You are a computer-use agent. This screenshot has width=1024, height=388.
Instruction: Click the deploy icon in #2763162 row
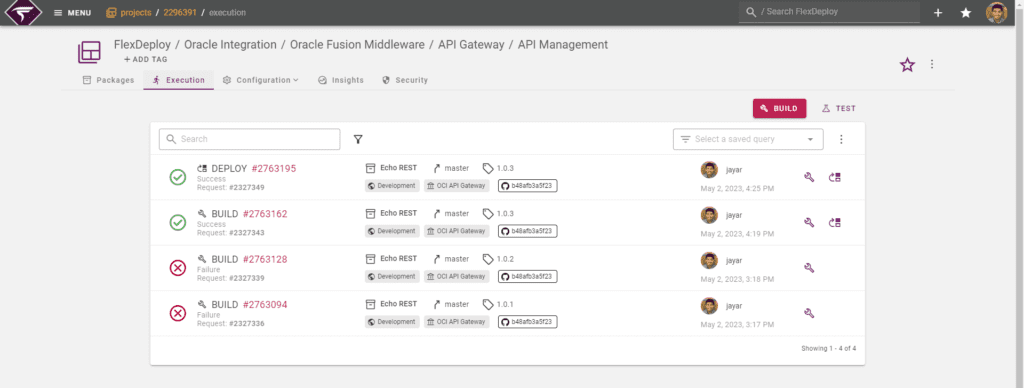pos(835,223)
